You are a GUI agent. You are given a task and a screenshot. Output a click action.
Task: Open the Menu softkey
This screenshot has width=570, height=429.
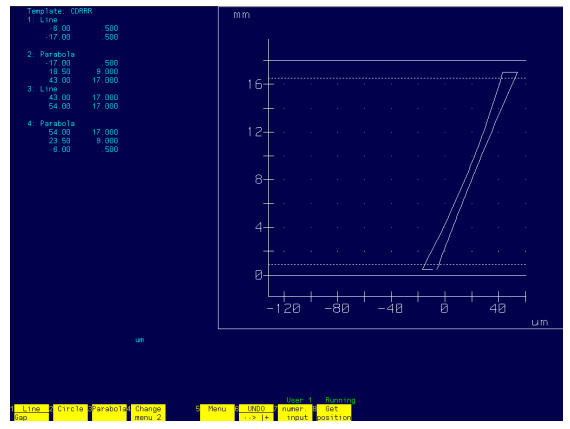(x=217, y=413)
